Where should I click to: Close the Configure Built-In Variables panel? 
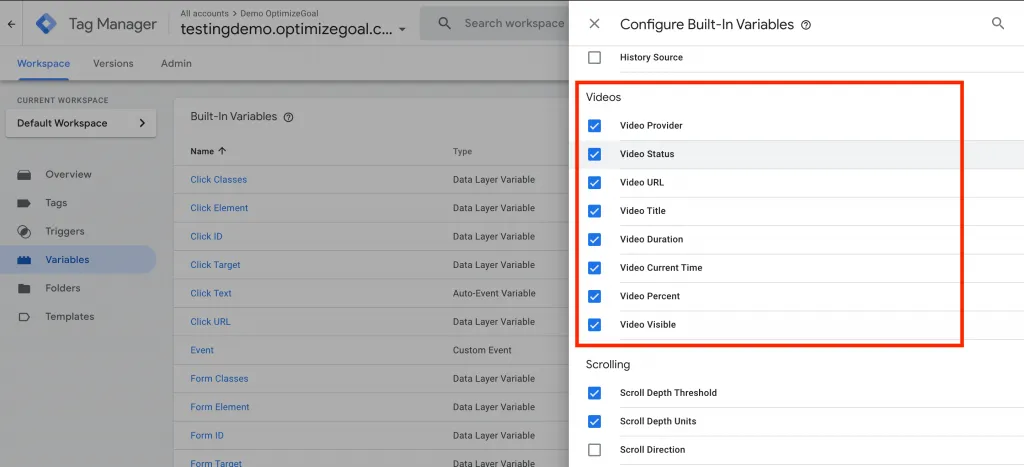click(594, 24)
